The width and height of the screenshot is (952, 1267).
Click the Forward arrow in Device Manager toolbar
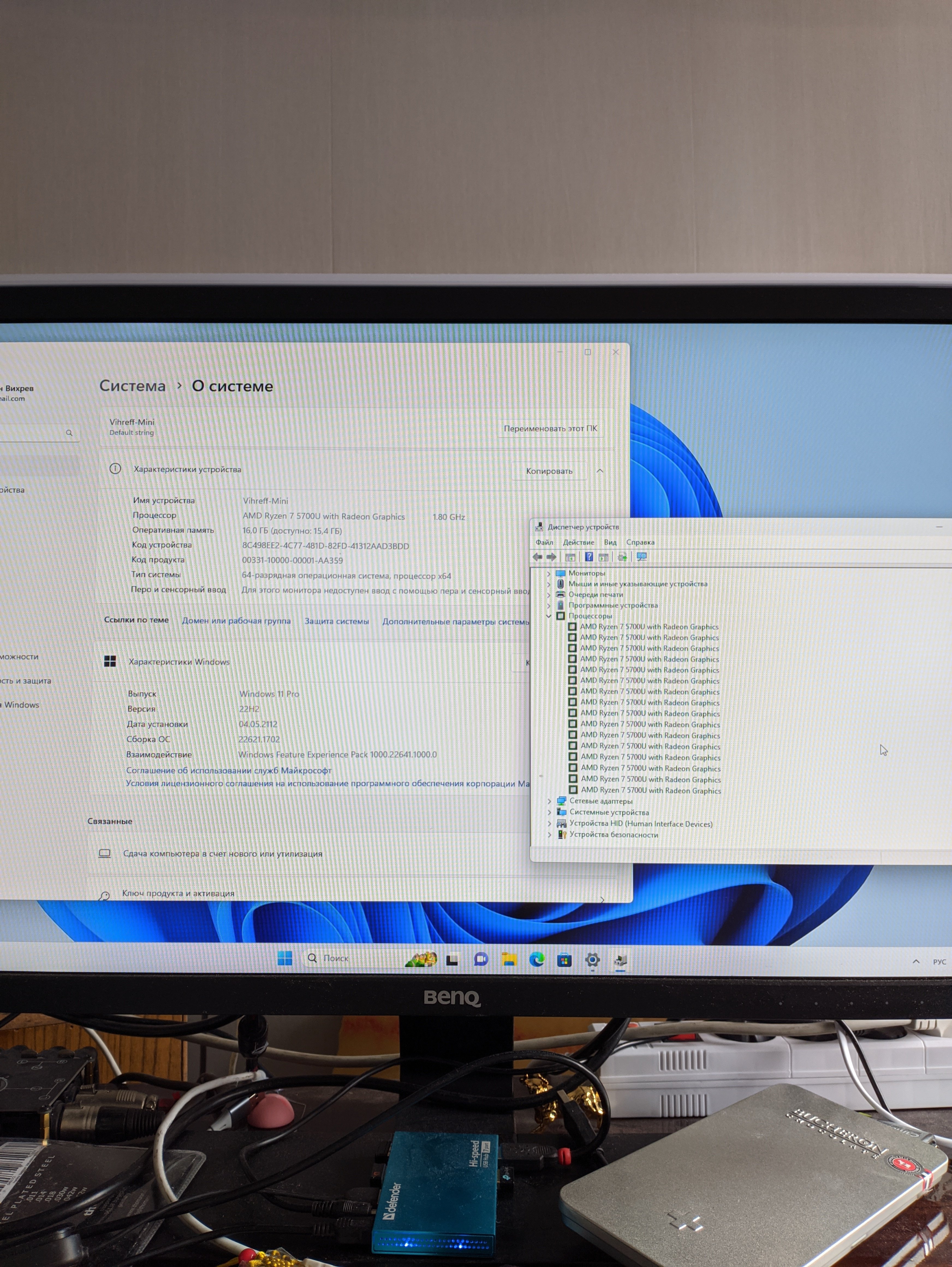click(x=551, y=557)
